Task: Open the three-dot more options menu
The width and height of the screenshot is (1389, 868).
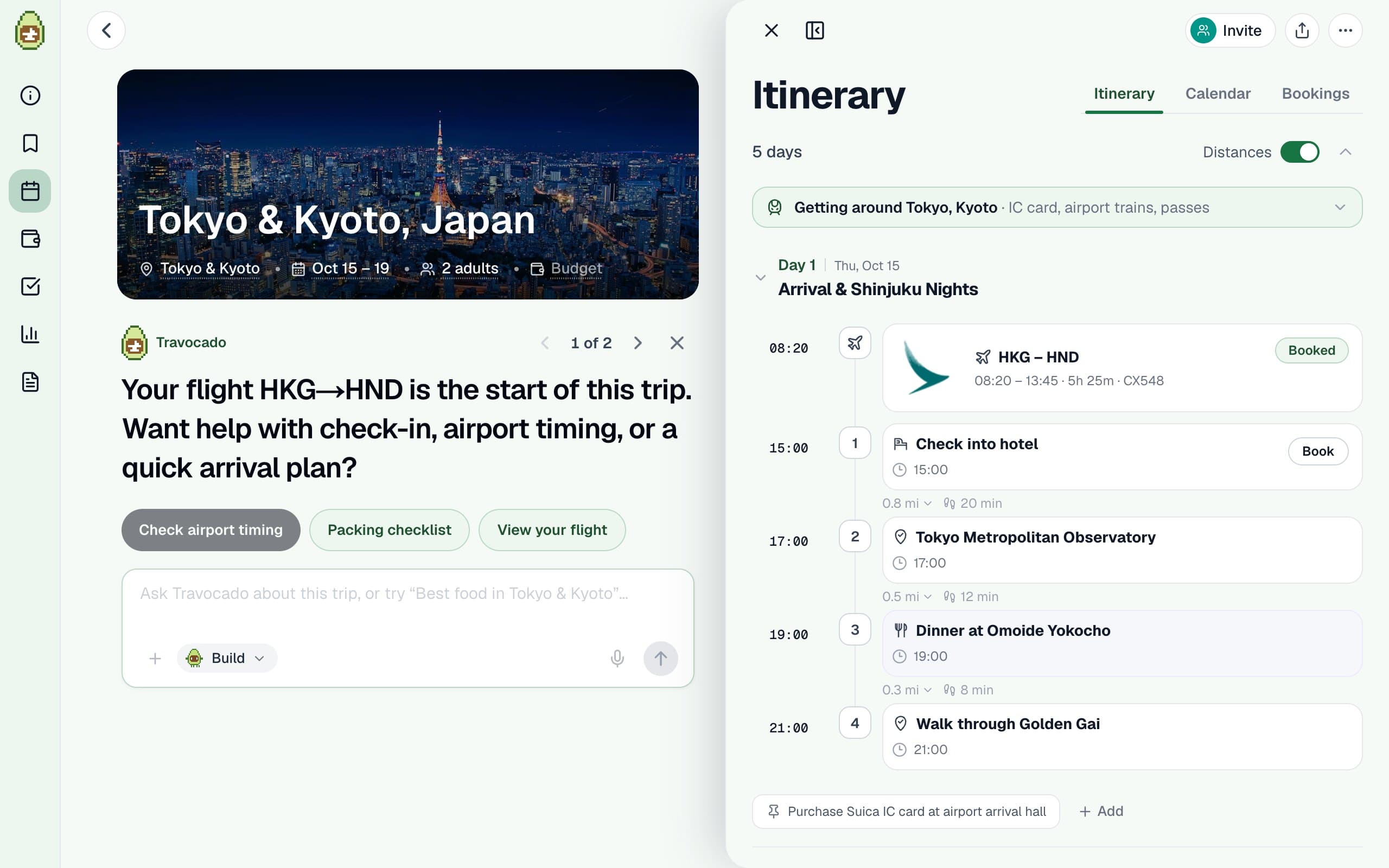Action: [1345, 30]
